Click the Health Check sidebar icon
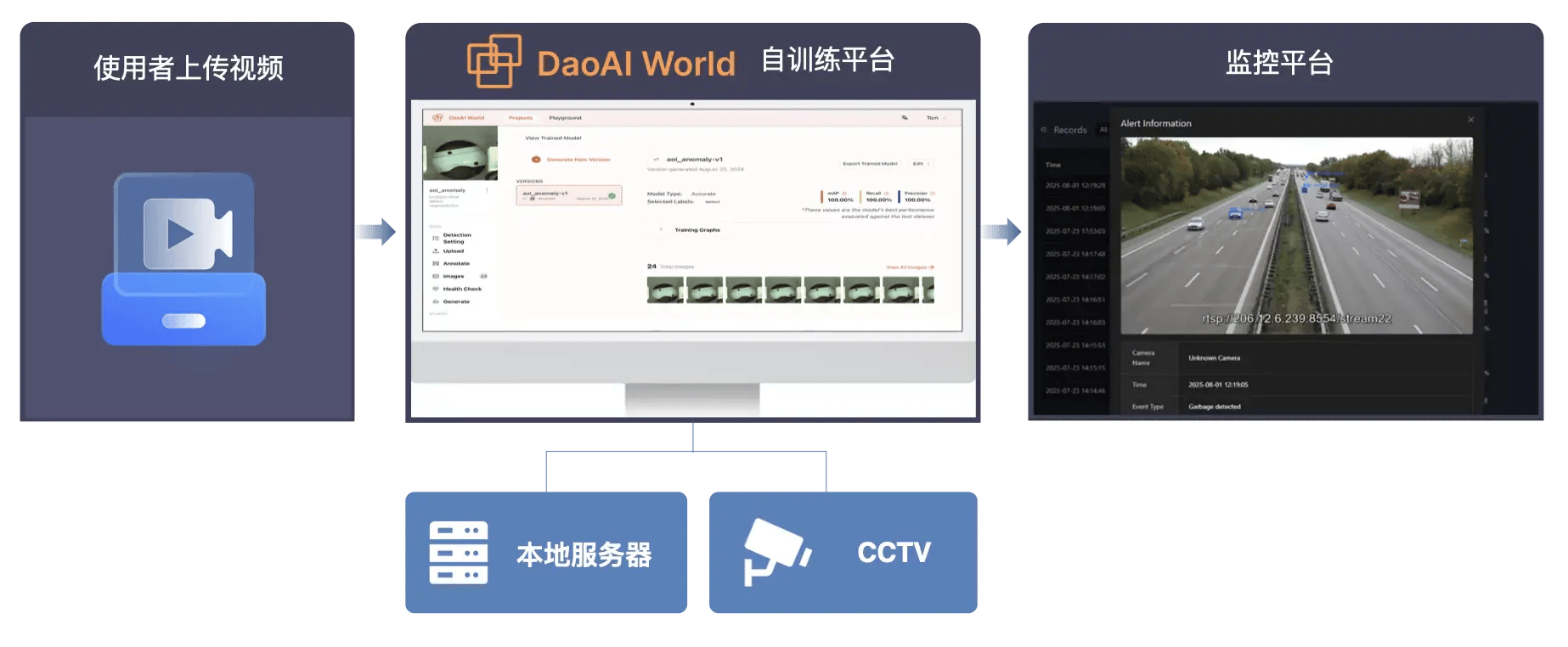 click(x=436, y=289)
